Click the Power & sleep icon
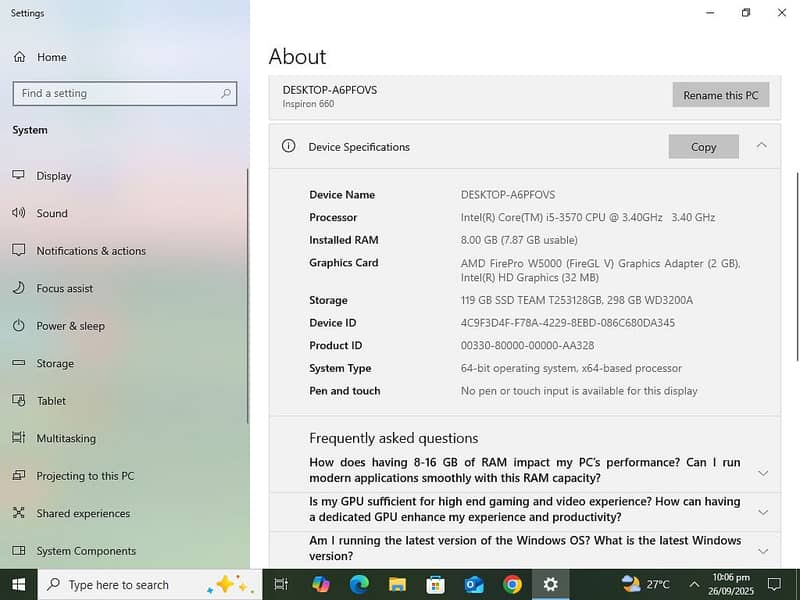The image size is (800, 600). click(18, 326)
